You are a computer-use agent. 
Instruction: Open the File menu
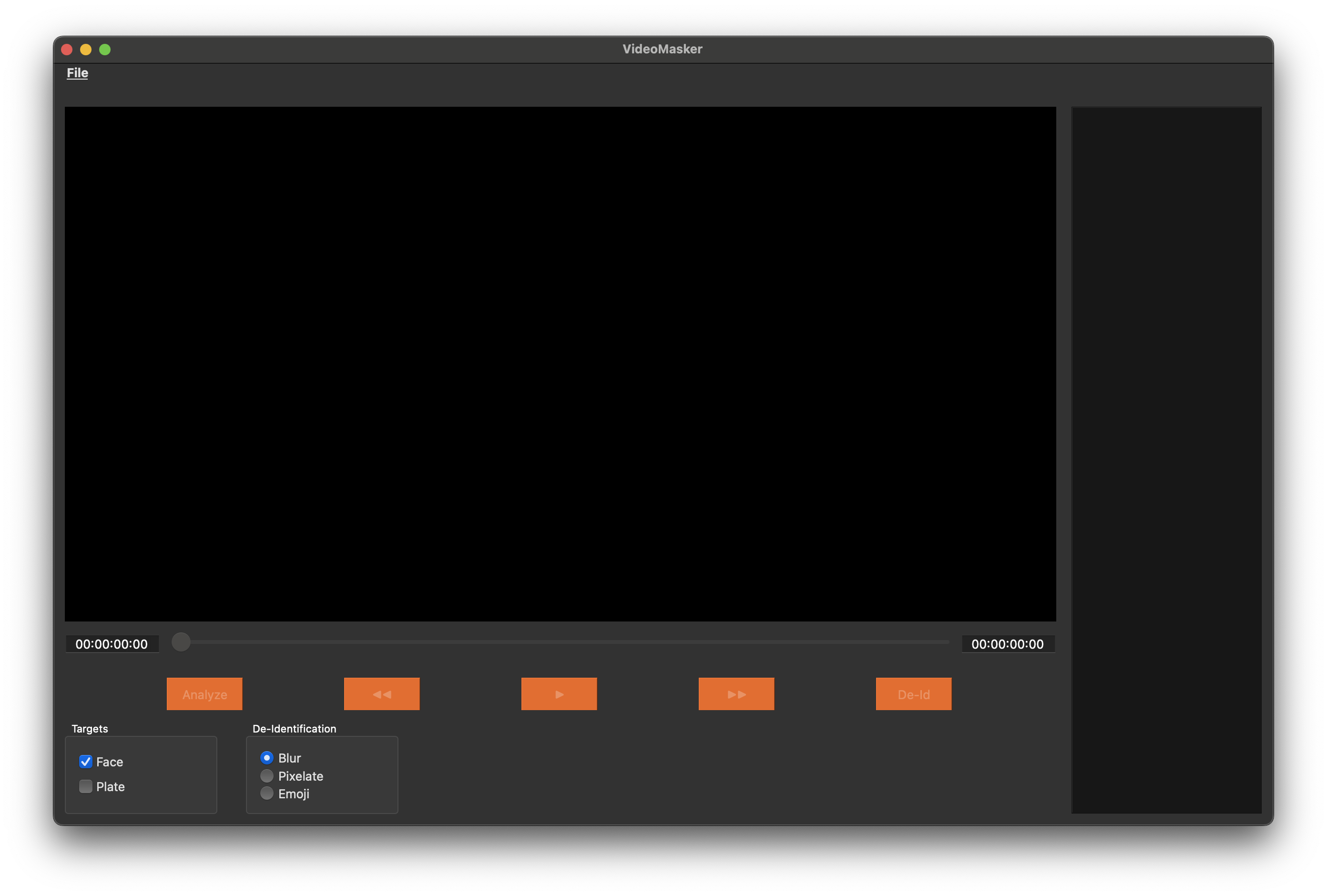[x=77, y=72]
